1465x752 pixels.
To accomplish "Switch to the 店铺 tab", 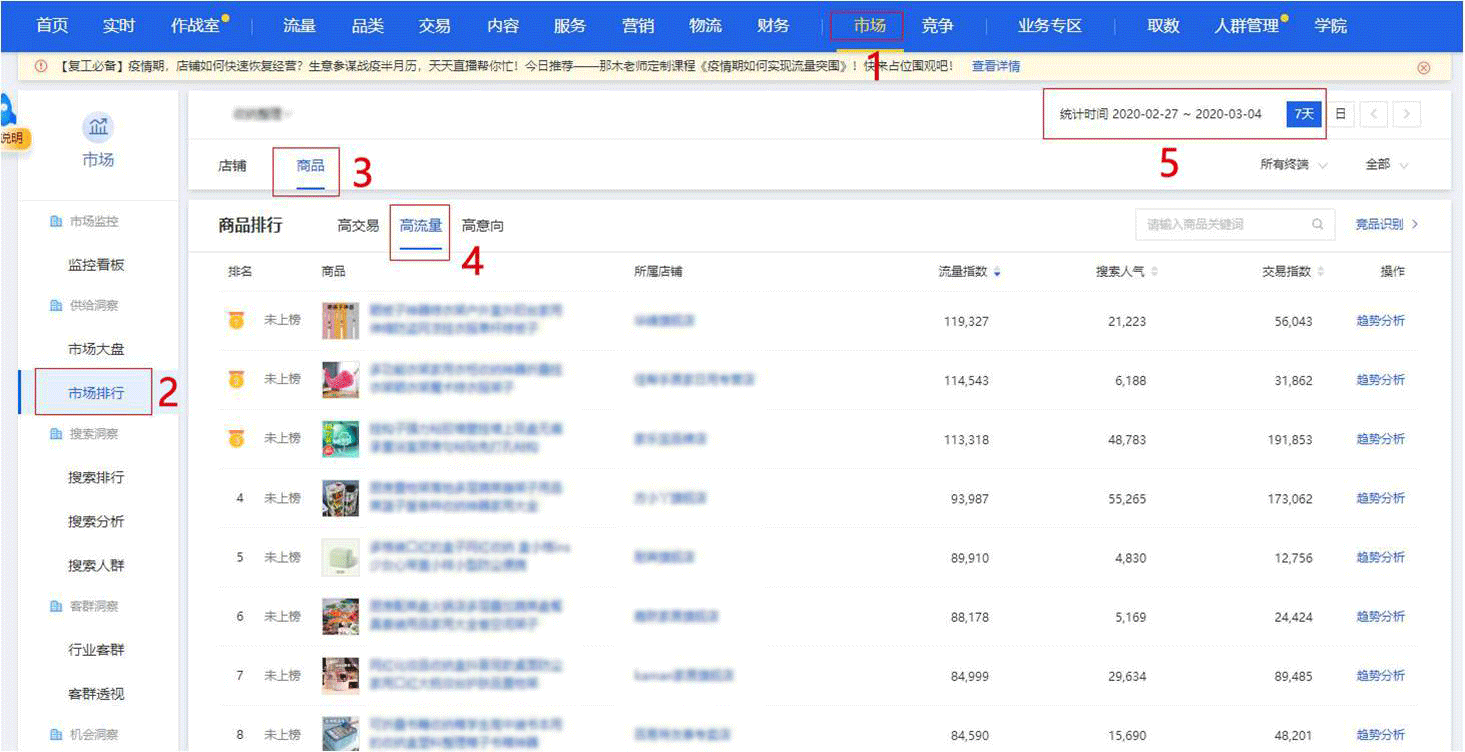I will tap(232, 166).
